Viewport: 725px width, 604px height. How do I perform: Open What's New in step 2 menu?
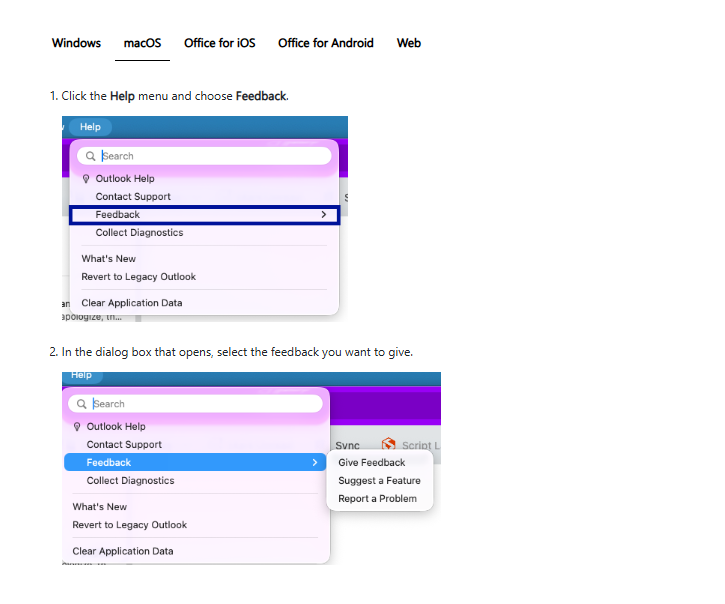(x=99, y=507)
